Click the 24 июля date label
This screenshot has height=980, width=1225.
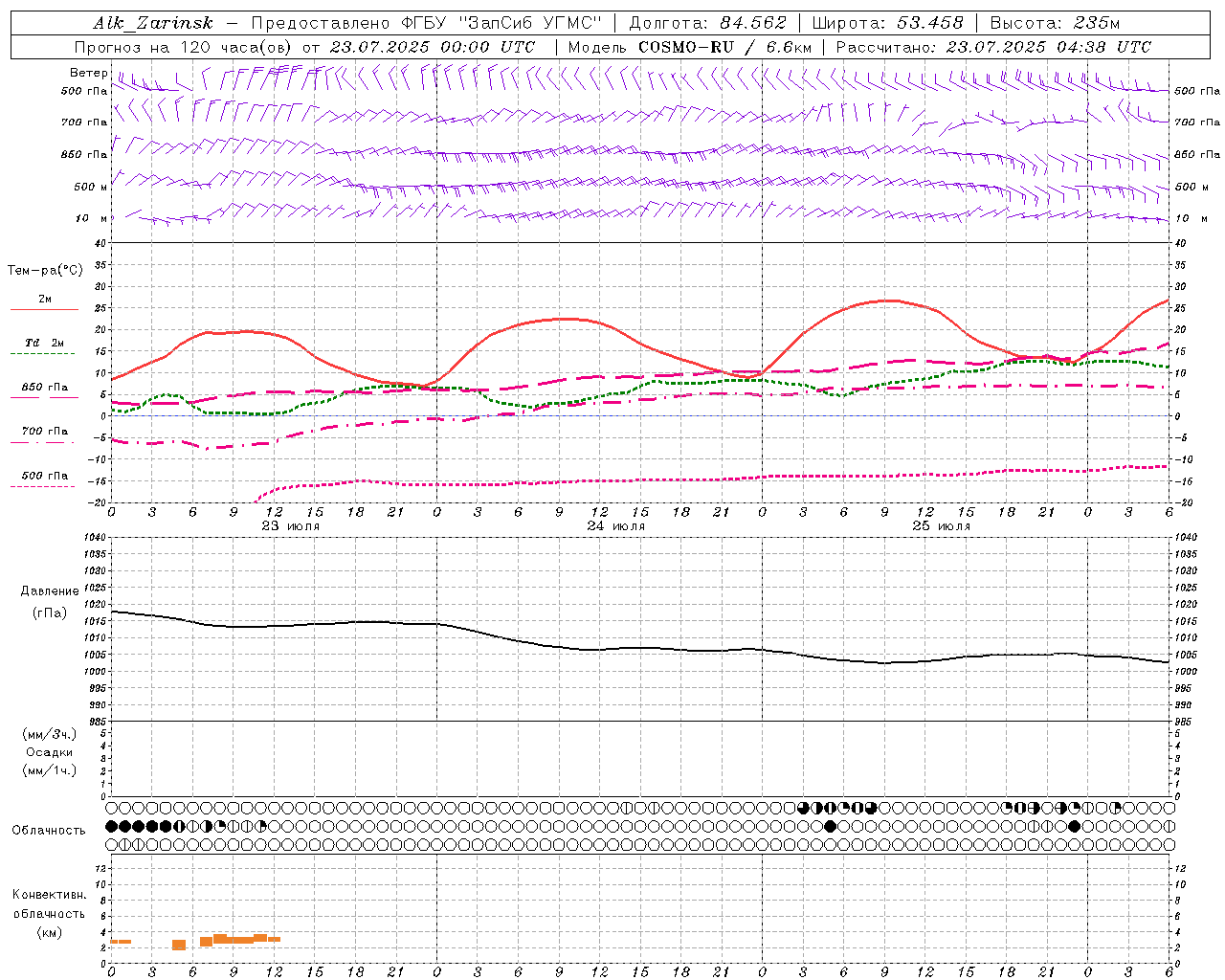click(616, 525)
